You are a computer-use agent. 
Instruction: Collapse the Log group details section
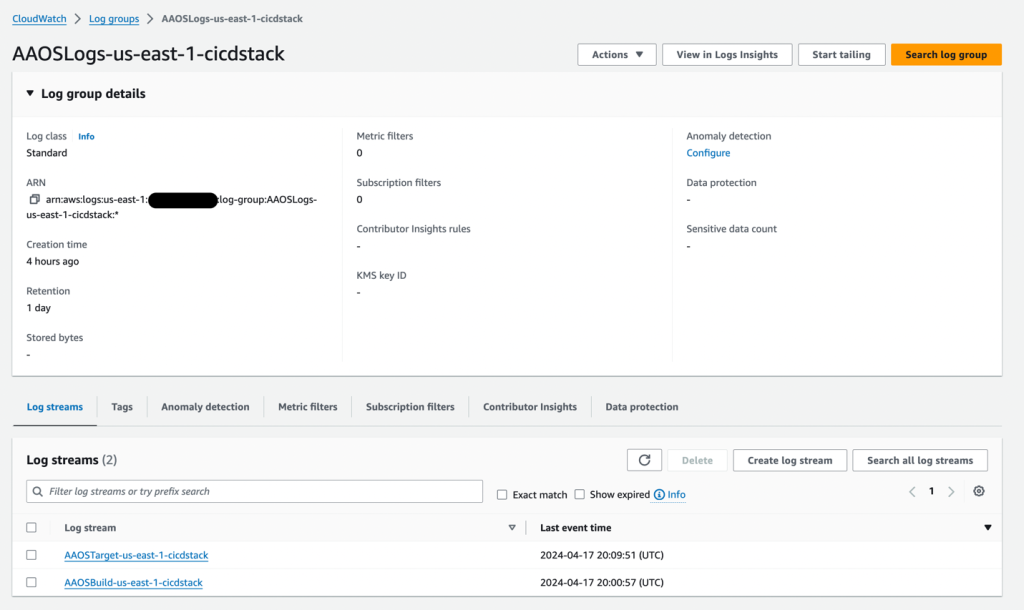[x=28, y=93]
